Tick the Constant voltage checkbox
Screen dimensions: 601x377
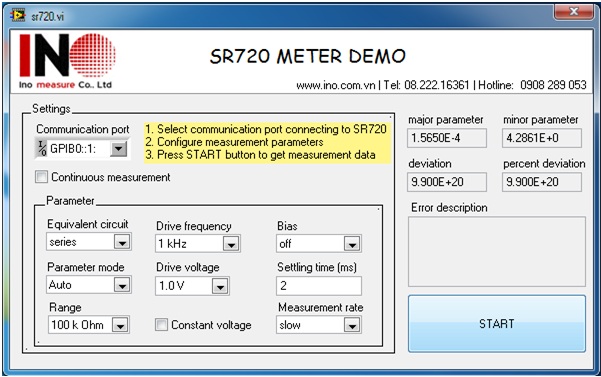(161, 325)
